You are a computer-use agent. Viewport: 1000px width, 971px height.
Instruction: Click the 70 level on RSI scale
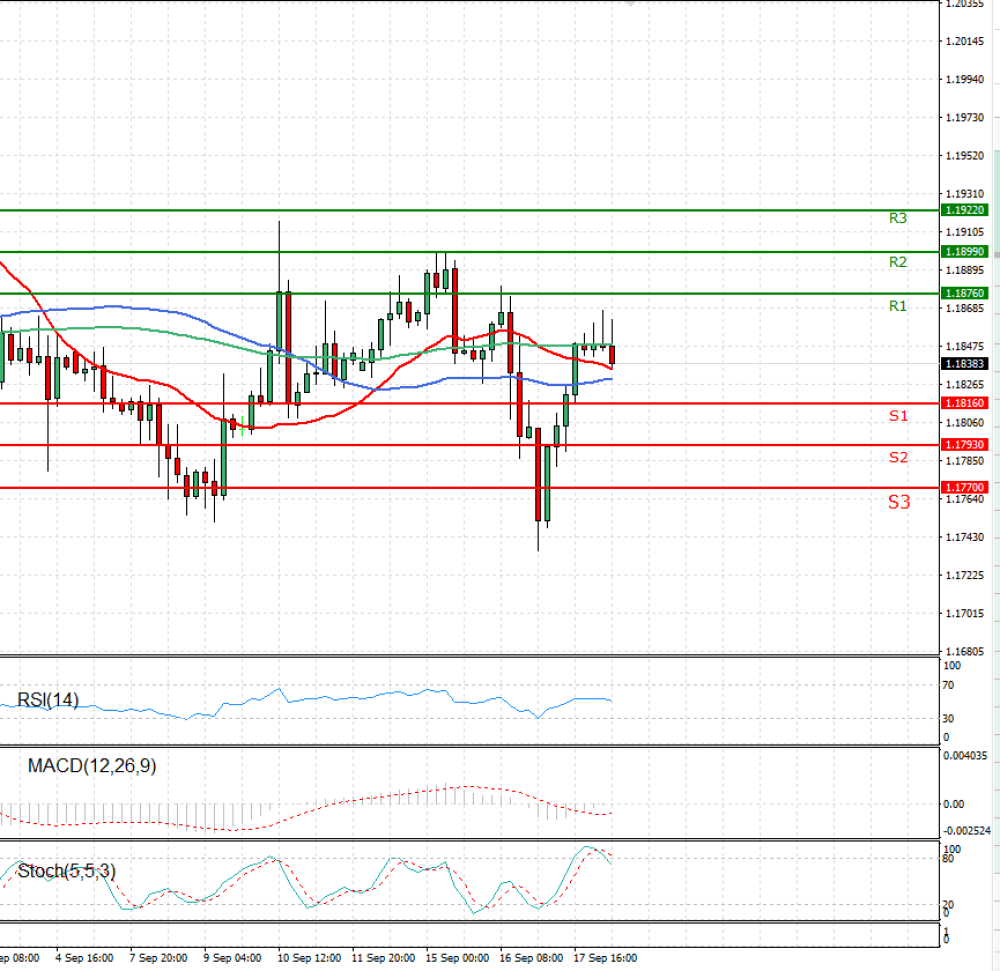pyautogui.click(x=948, y=685)
